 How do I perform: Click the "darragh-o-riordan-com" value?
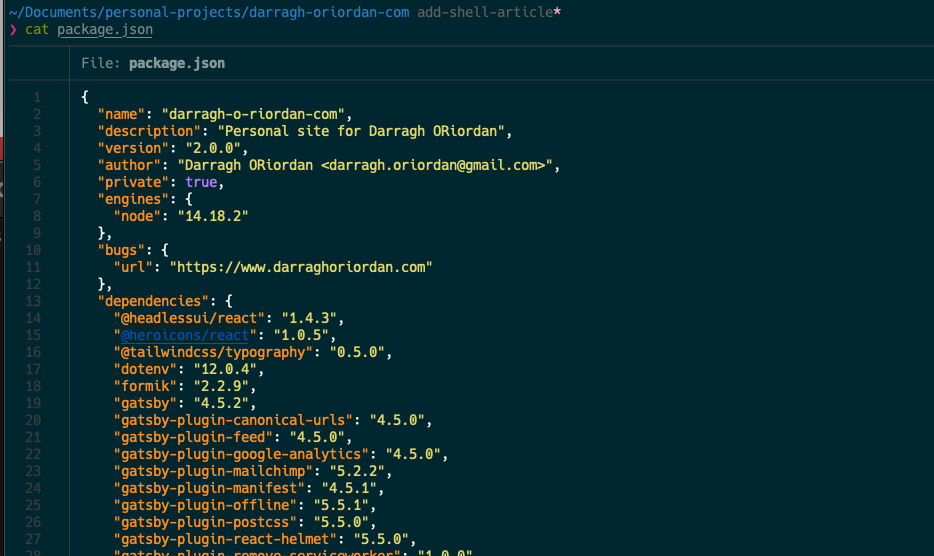click(x=253, y=114)
